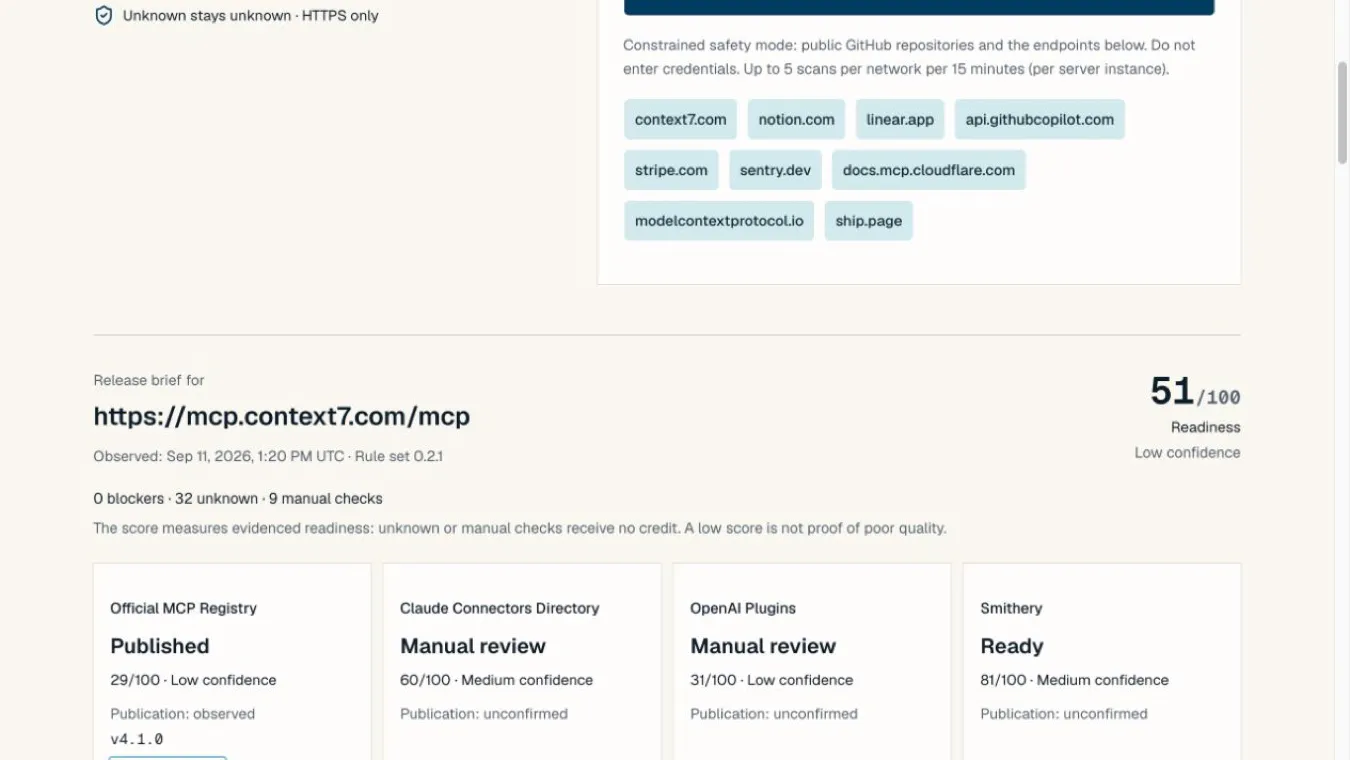
Task: Click Publication: unconfirmed in the OpenAI Plugins card
Action: click(x=774, y=714)
